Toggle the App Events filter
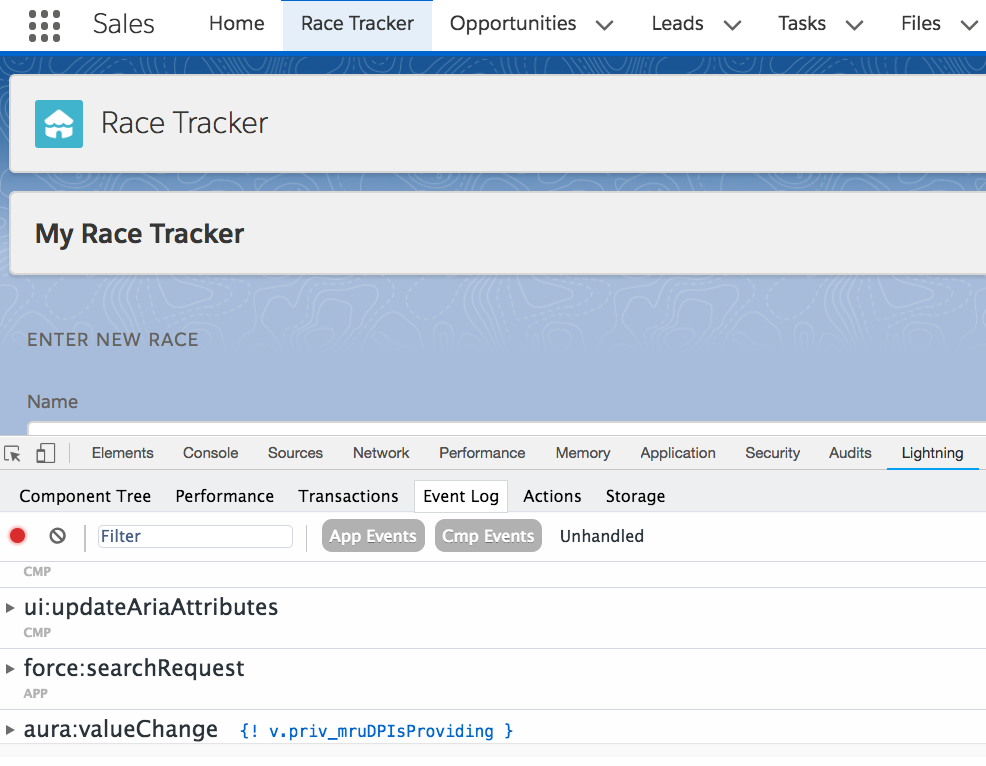This screenshot has width=986, height=766. coord(373,536)
